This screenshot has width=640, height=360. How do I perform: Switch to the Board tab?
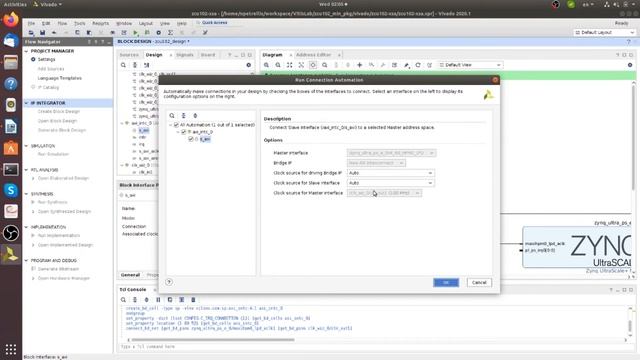pyautogui.click(x=208, y=55)
